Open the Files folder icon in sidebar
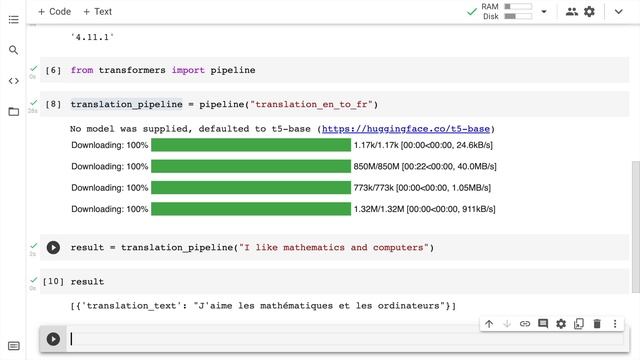 (x=13, y=111)
